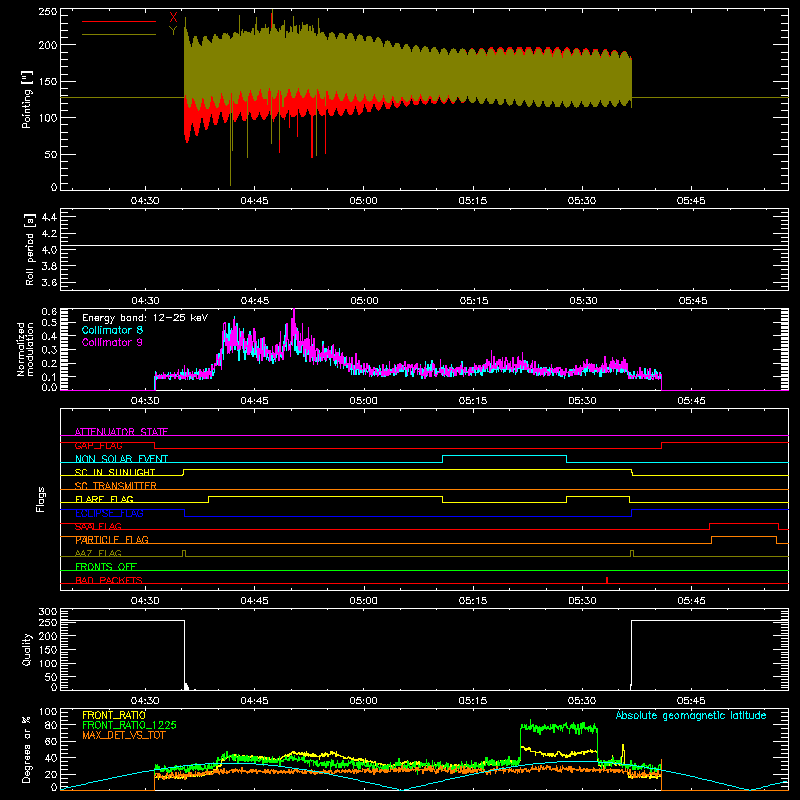
Task: Click the red X legend line sample
Action: [119, 21]
